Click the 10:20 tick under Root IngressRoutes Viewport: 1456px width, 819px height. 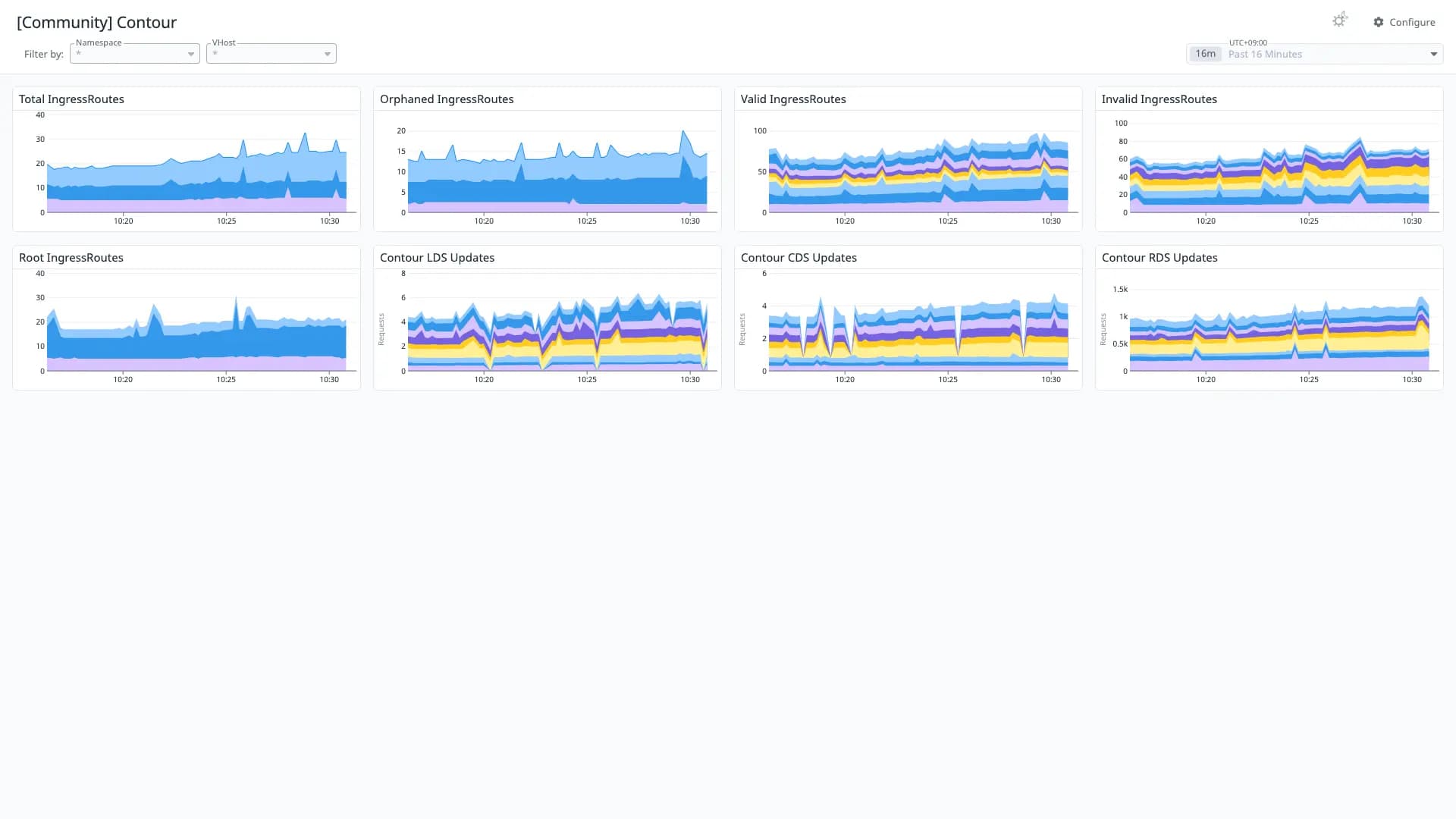point(123,380)
